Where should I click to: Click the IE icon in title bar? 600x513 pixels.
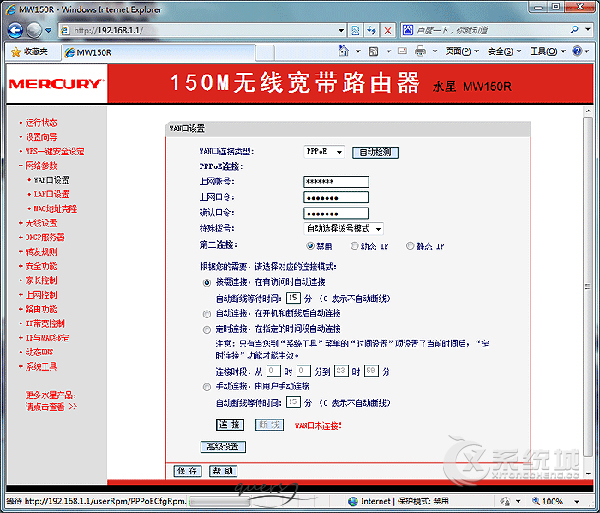click(11, 9)
